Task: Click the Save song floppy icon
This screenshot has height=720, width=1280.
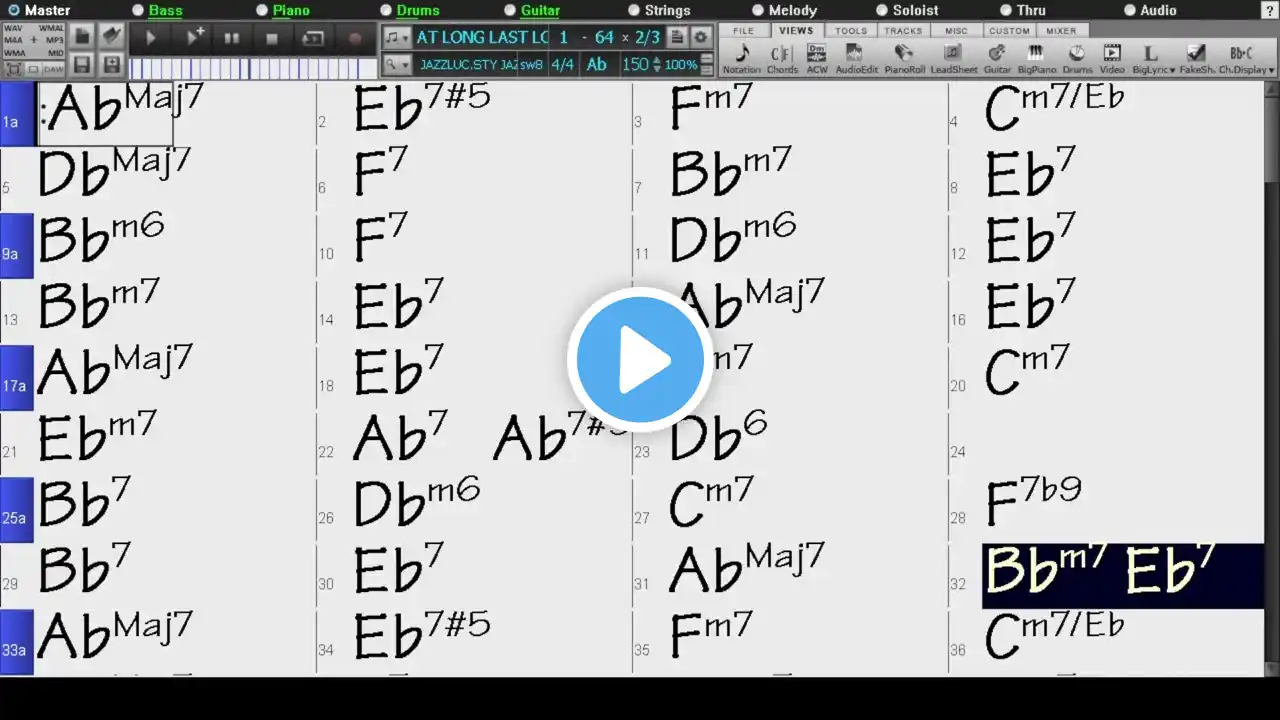Action: pos(83,66)
